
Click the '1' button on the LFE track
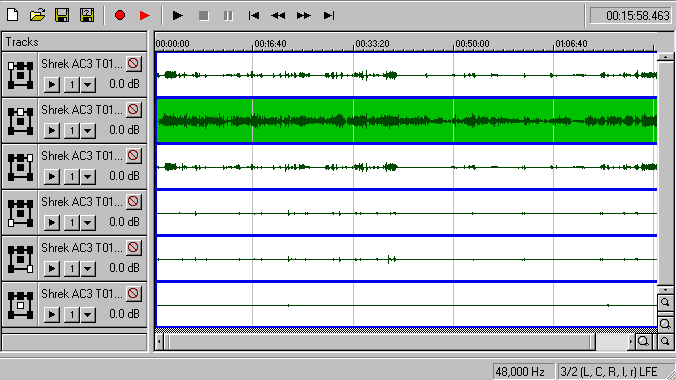pos(72,315)
